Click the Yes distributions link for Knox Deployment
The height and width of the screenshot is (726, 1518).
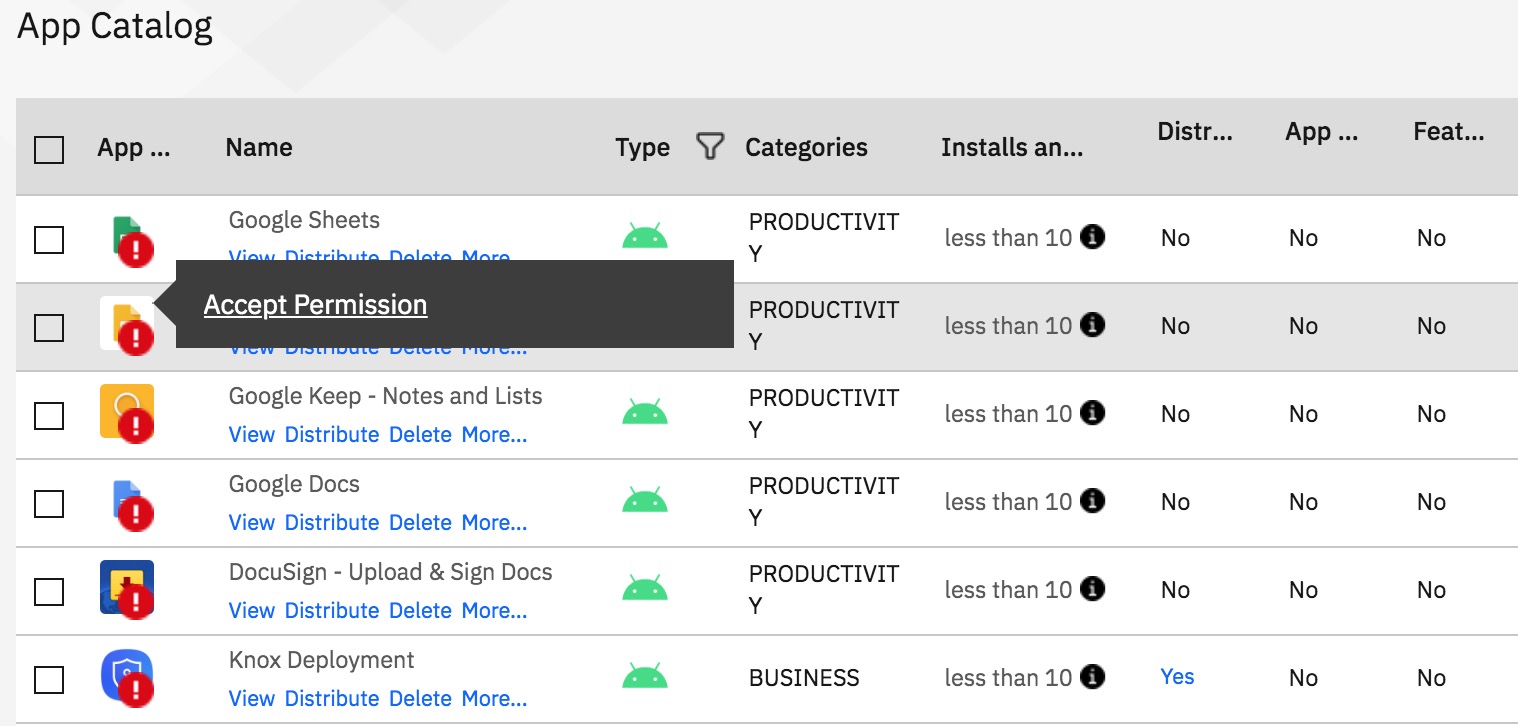[x=1177, y=676]
